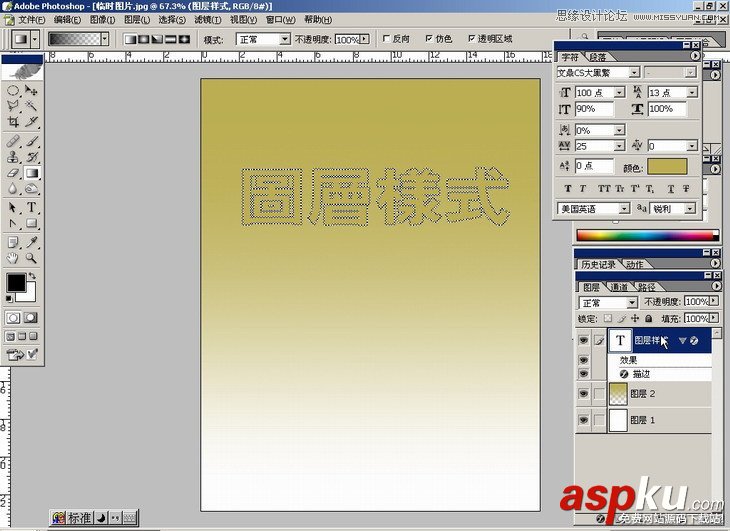Viewport: 730px width, 531px height.
Task: Toggle the 仿色 (Dither) checkbox
Action: [429, 39]
